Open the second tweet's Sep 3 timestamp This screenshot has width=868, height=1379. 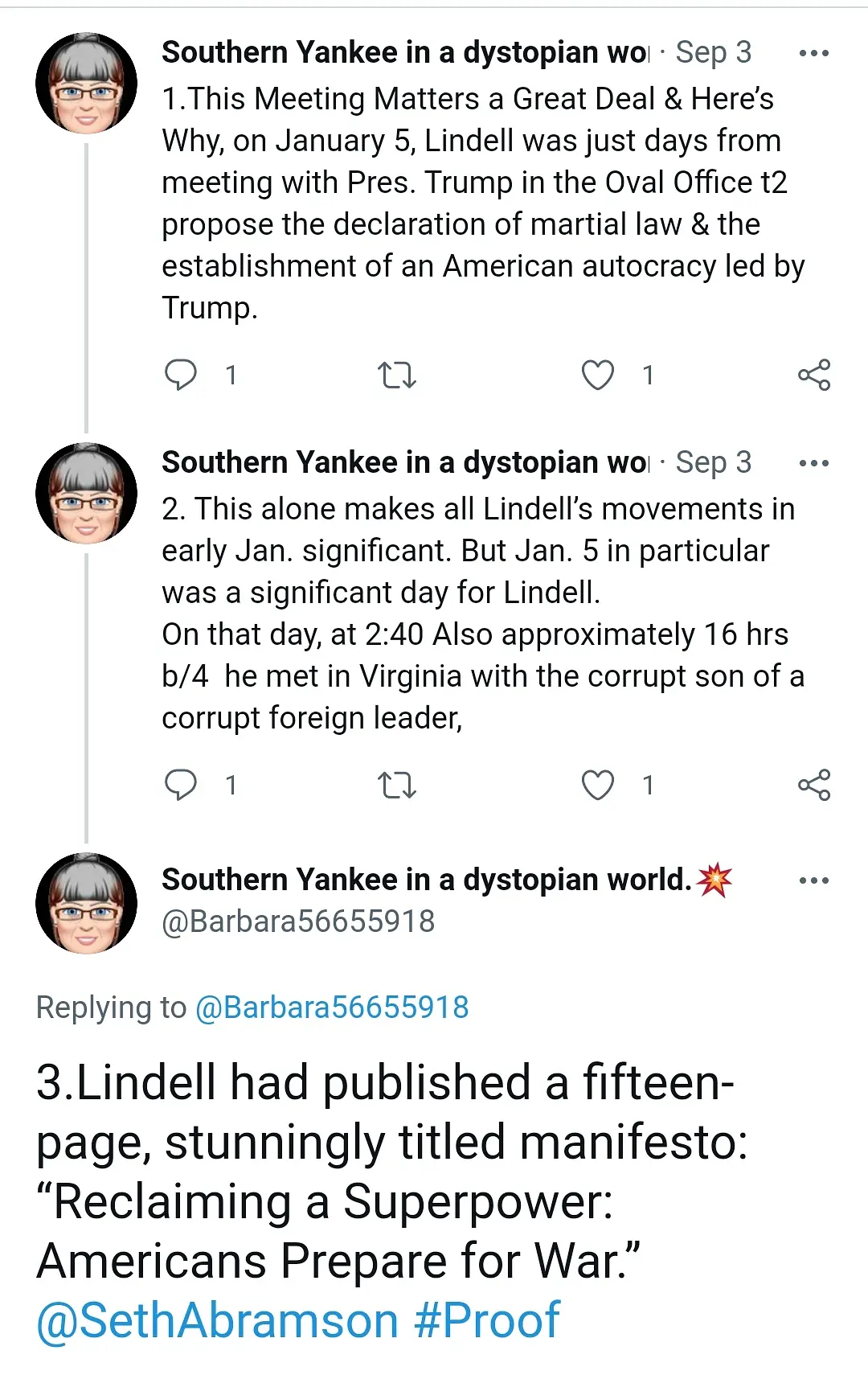pyautogui.click(x=713, y=462)
